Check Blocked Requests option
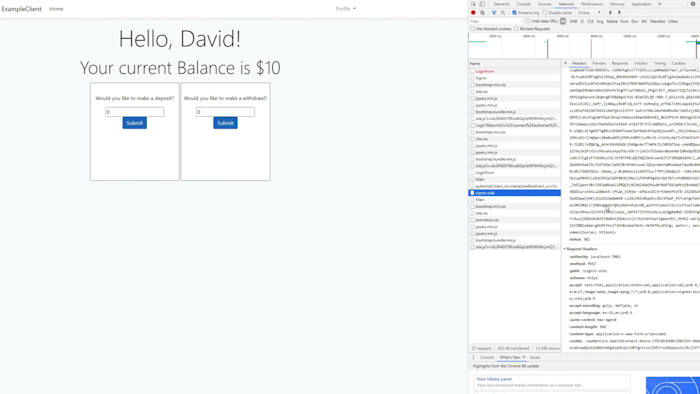Screen dimensions: 700x394 pyautogui.click(x=517, y=29)
